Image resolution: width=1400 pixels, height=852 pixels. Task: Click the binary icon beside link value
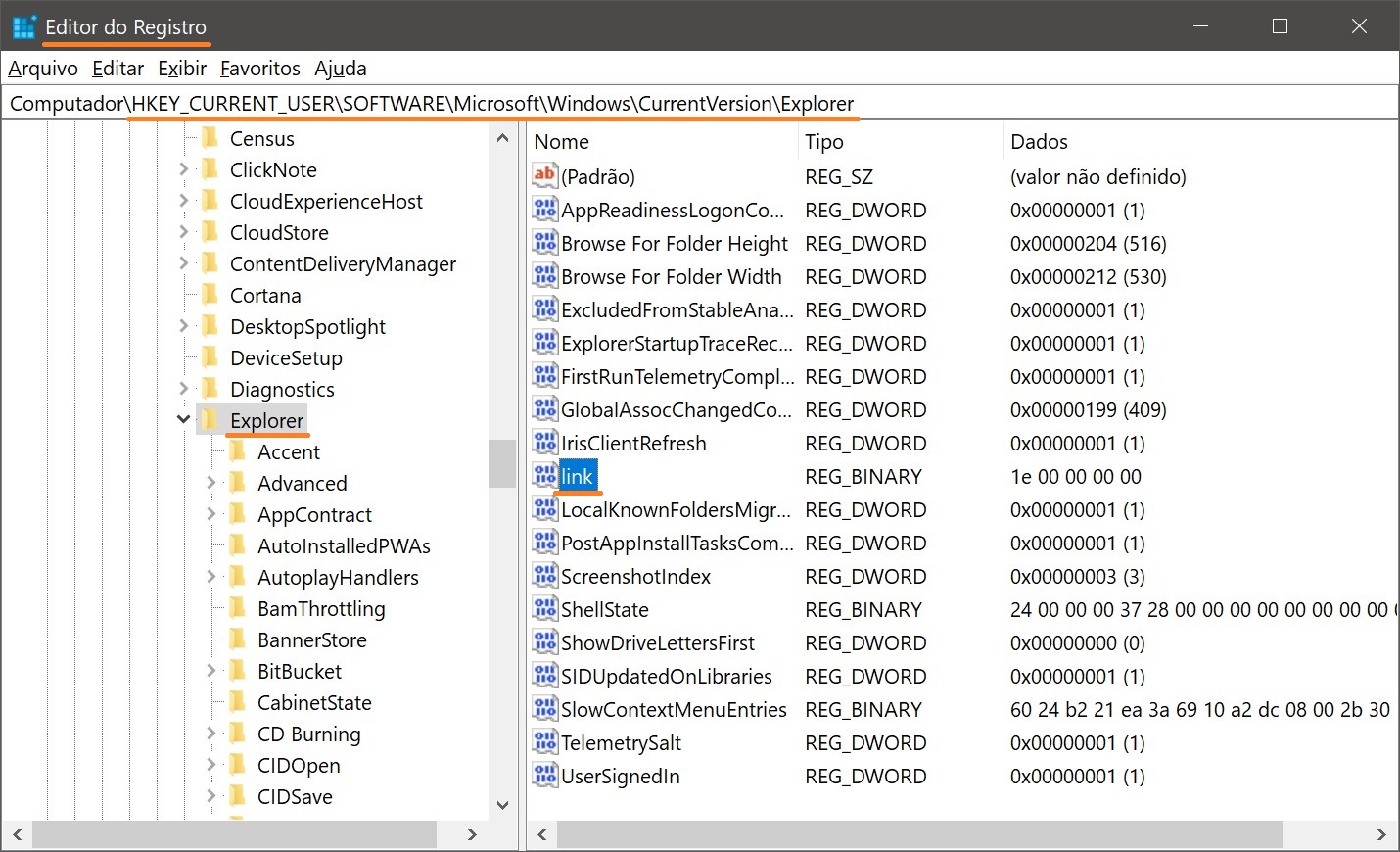click(x=544, y=475)
